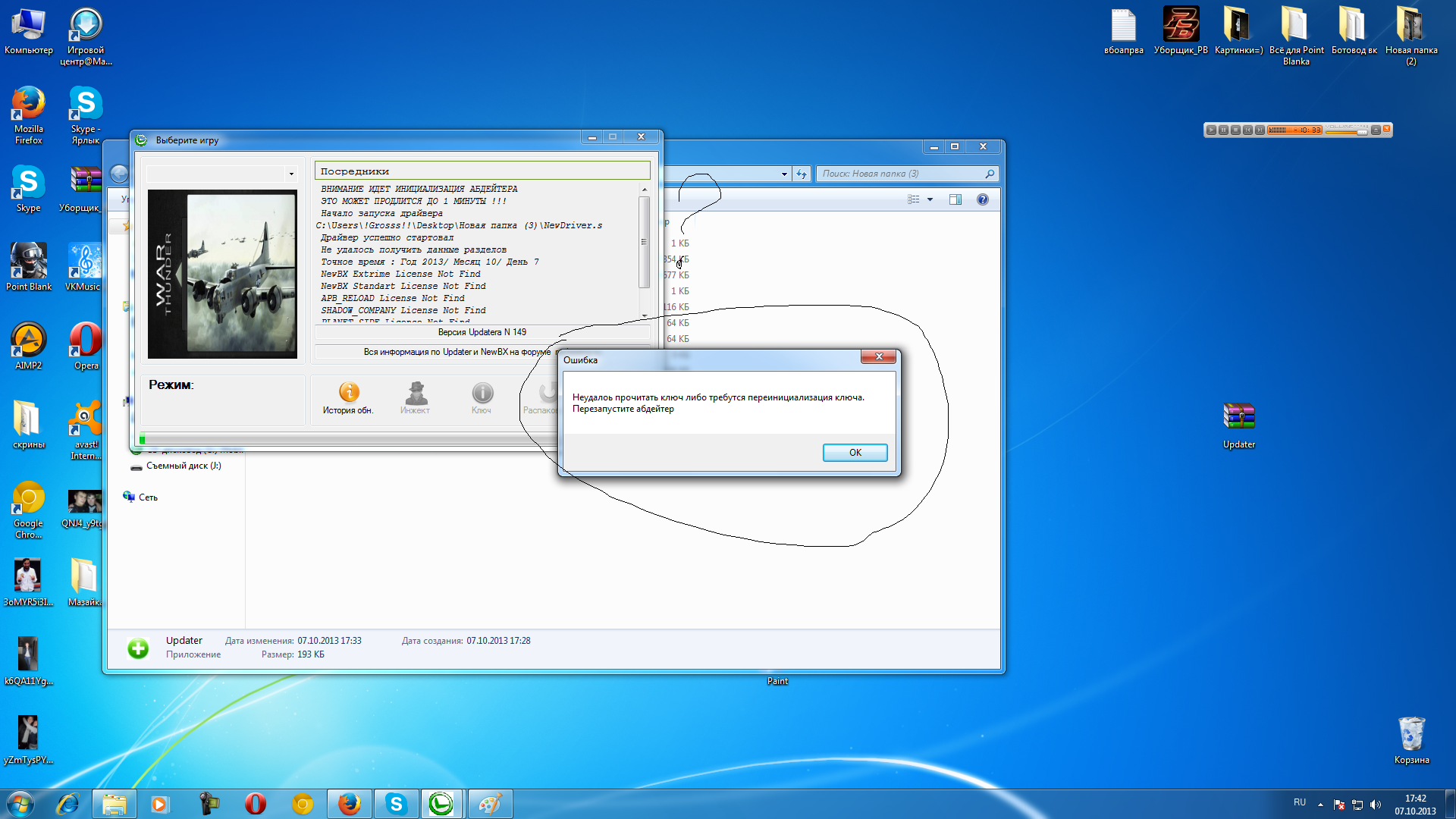1456x819 pixels.
Task: Open the Explorer address history dropdown
Action: (x=784, y=174)
